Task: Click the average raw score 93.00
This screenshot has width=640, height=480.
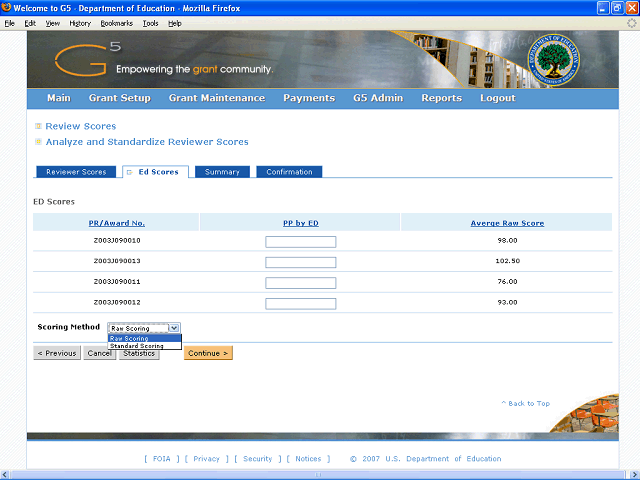Action: (507, 302)
